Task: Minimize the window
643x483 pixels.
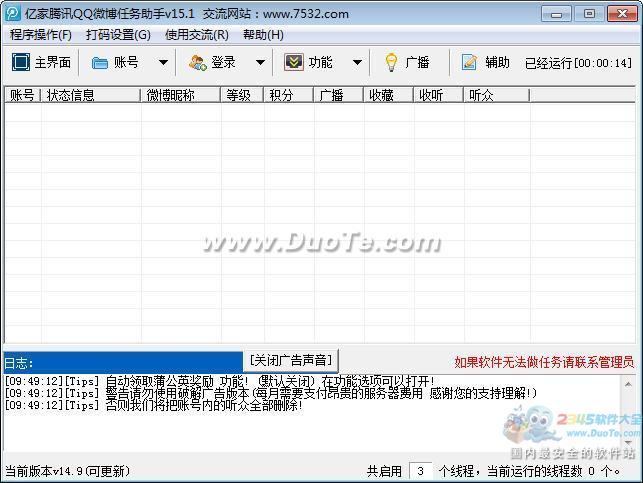Action: tap(556, 14)
